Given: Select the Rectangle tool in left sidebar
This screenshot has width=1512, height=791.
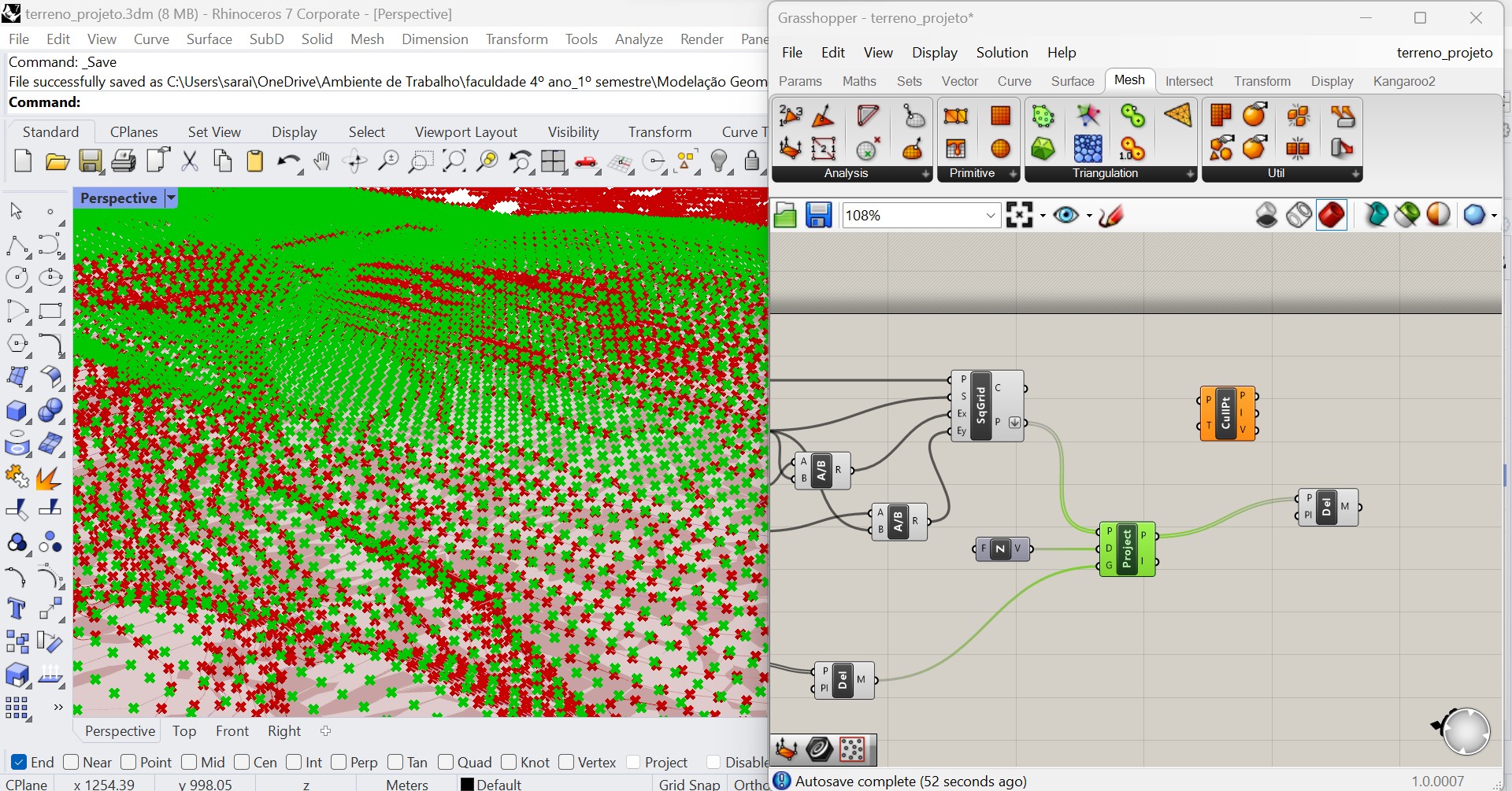Looking at the screenshot, I should tap(50, 311).
